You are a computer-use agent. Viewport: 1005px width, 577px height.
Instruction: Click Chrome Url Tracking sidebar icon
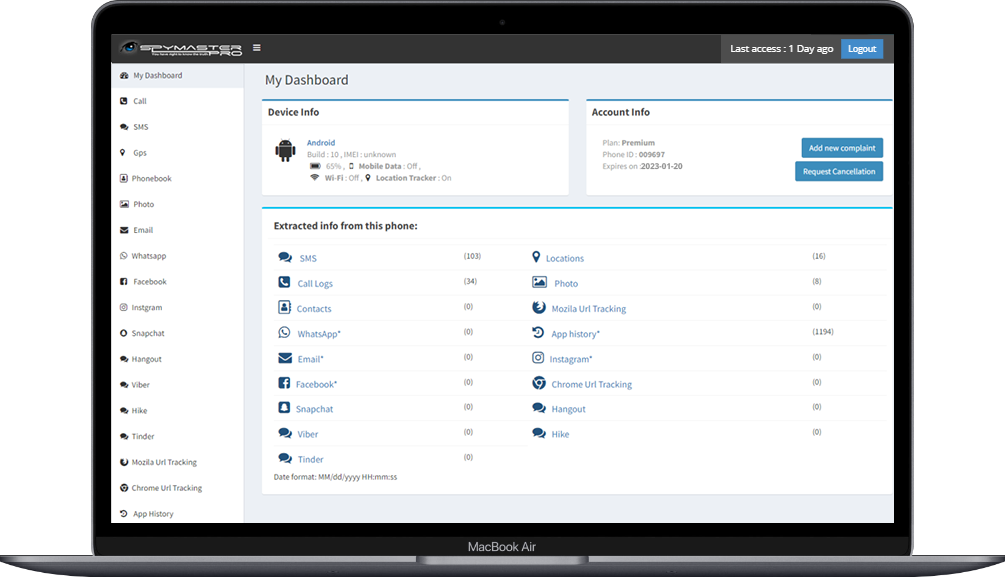(x=124, y=488)
